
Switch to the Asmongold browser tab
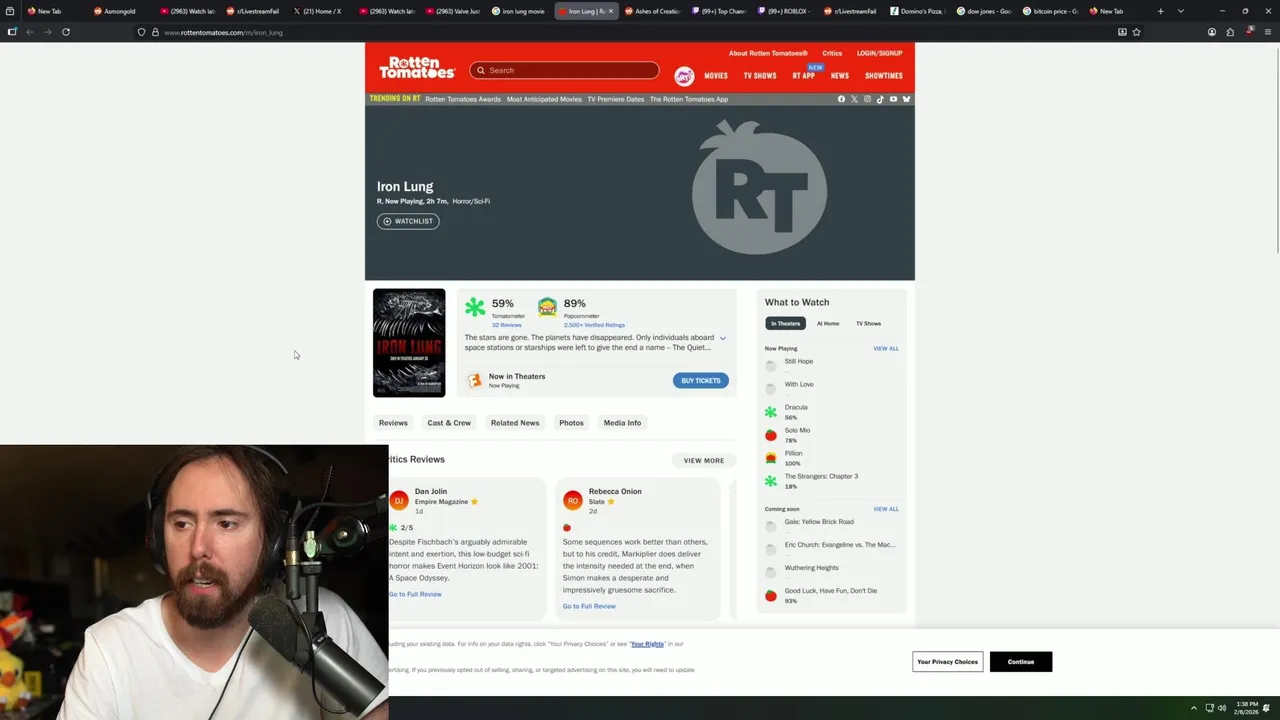120,11
